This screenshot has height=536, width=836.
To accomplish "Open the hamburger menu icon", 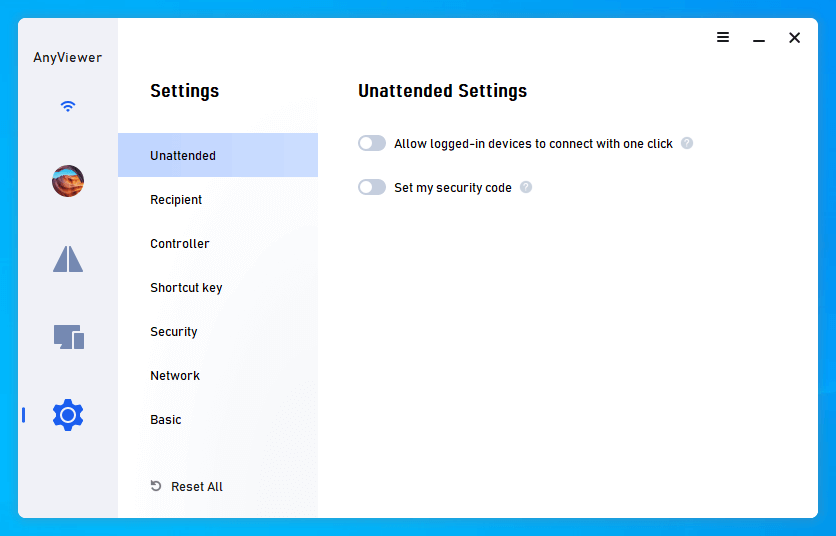I will [723, 38].
